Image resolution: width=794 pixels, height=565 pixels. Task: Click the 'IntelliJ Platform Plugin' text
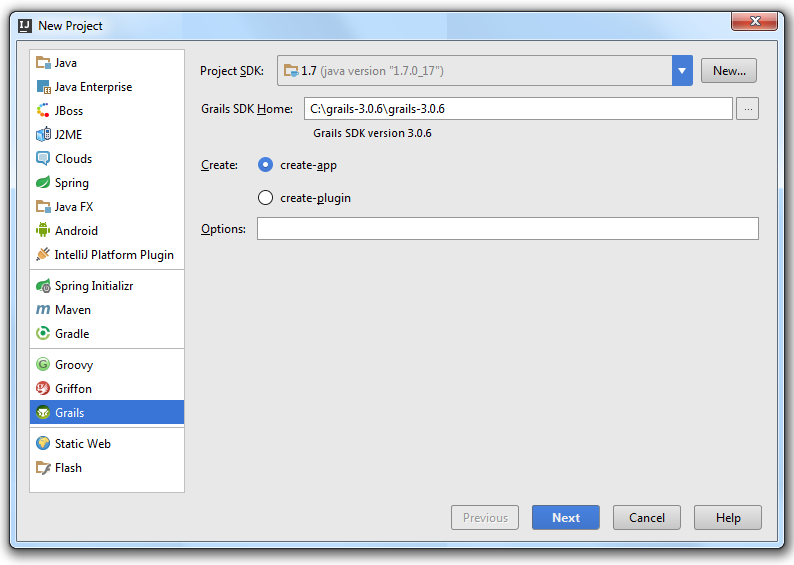(x=114, y=255)
